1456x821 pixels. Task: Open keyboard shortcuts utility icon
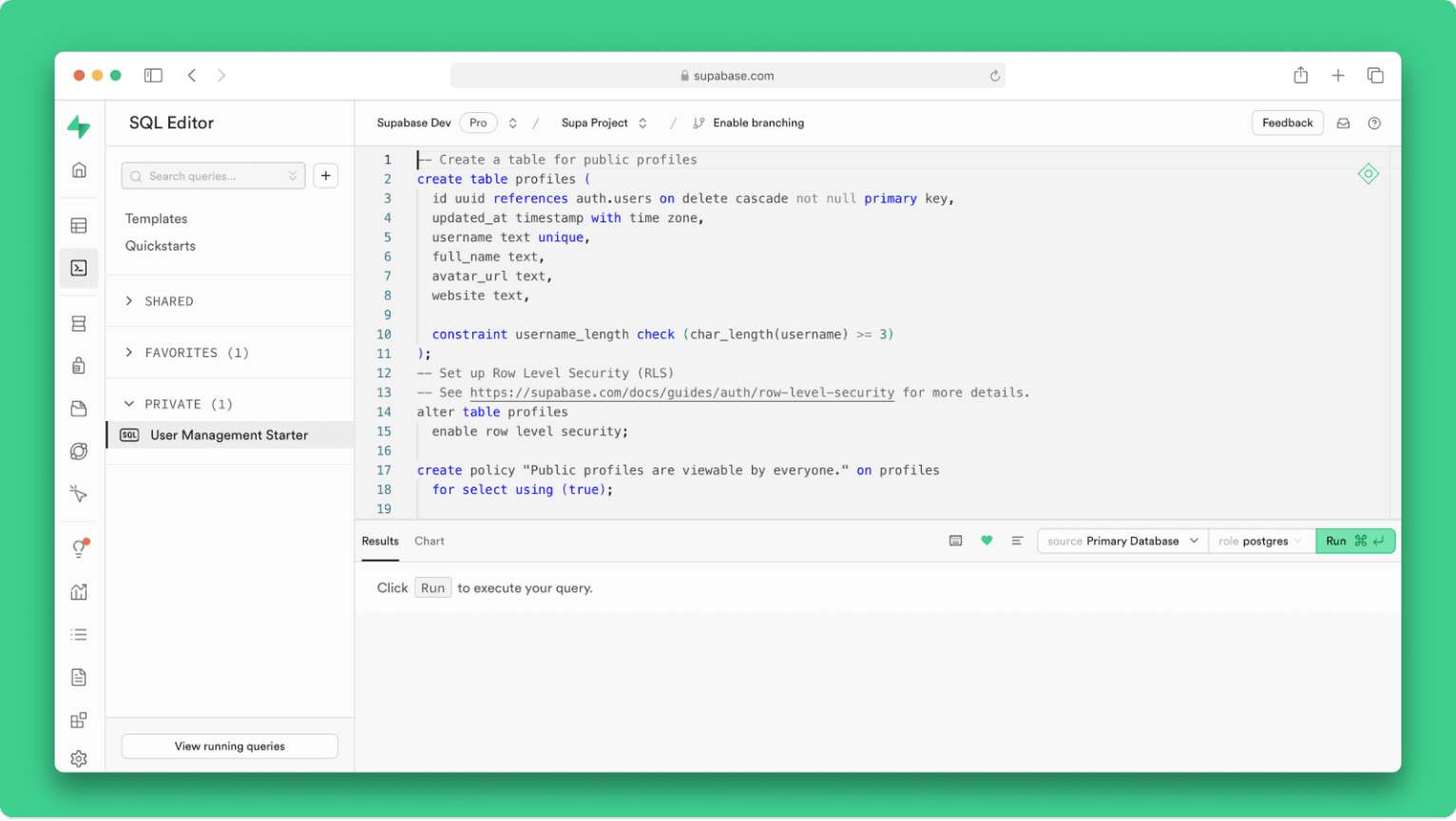[x=956, y=541]
